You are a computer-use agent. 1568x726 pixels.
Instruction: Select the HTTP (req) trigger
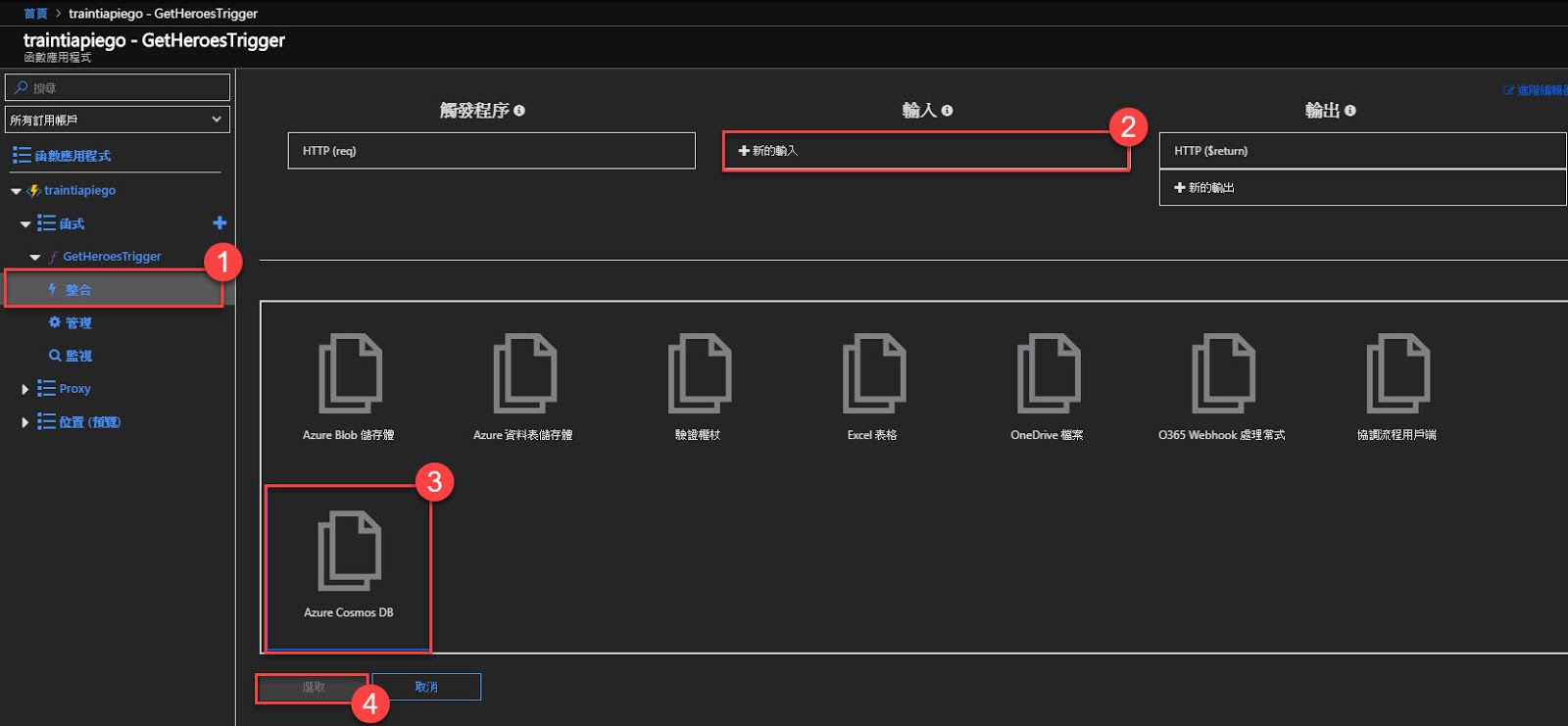click(492, 151)
